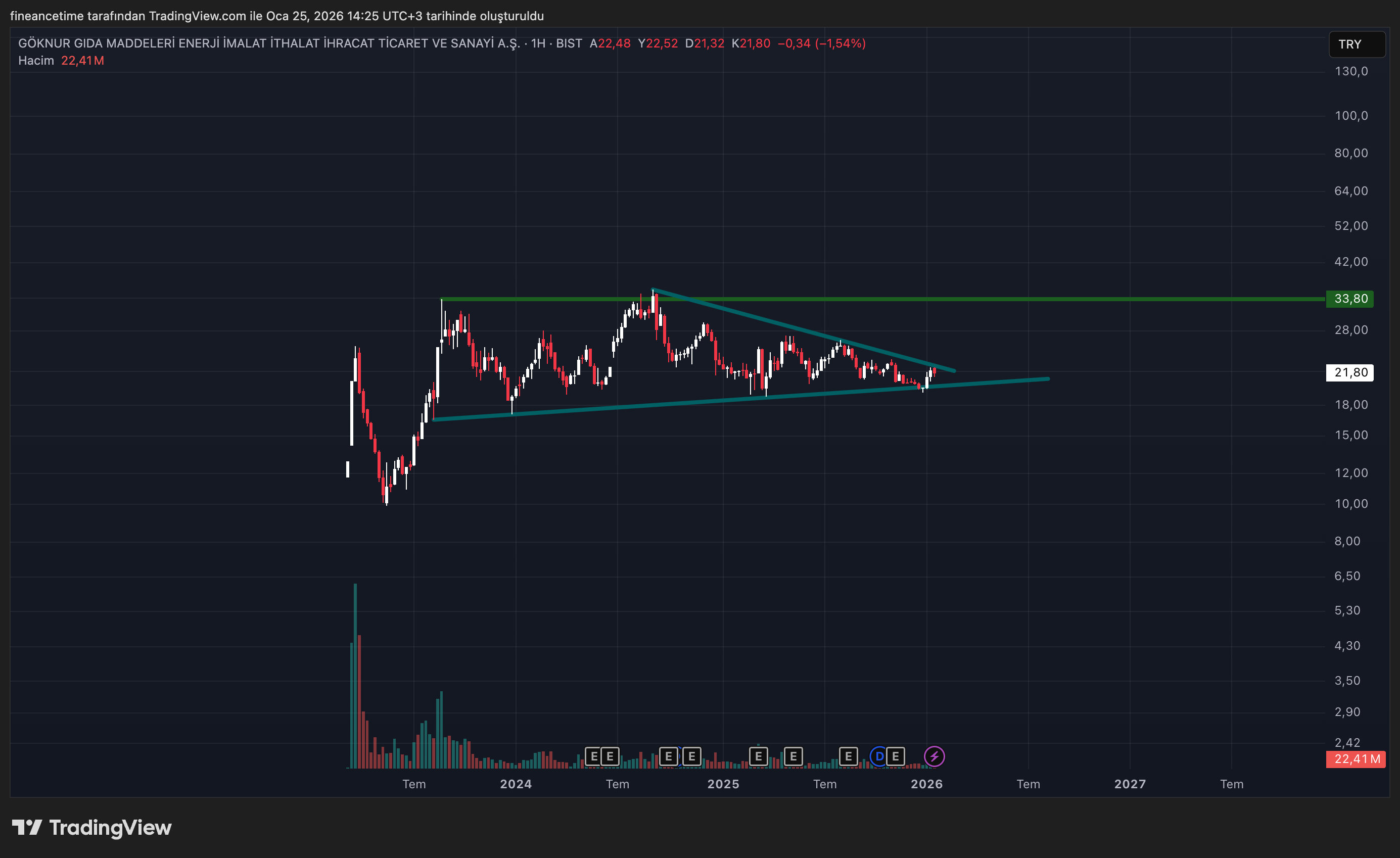
Task: Click the Hacim volume indicator label
Action: (x=36, y=61)
